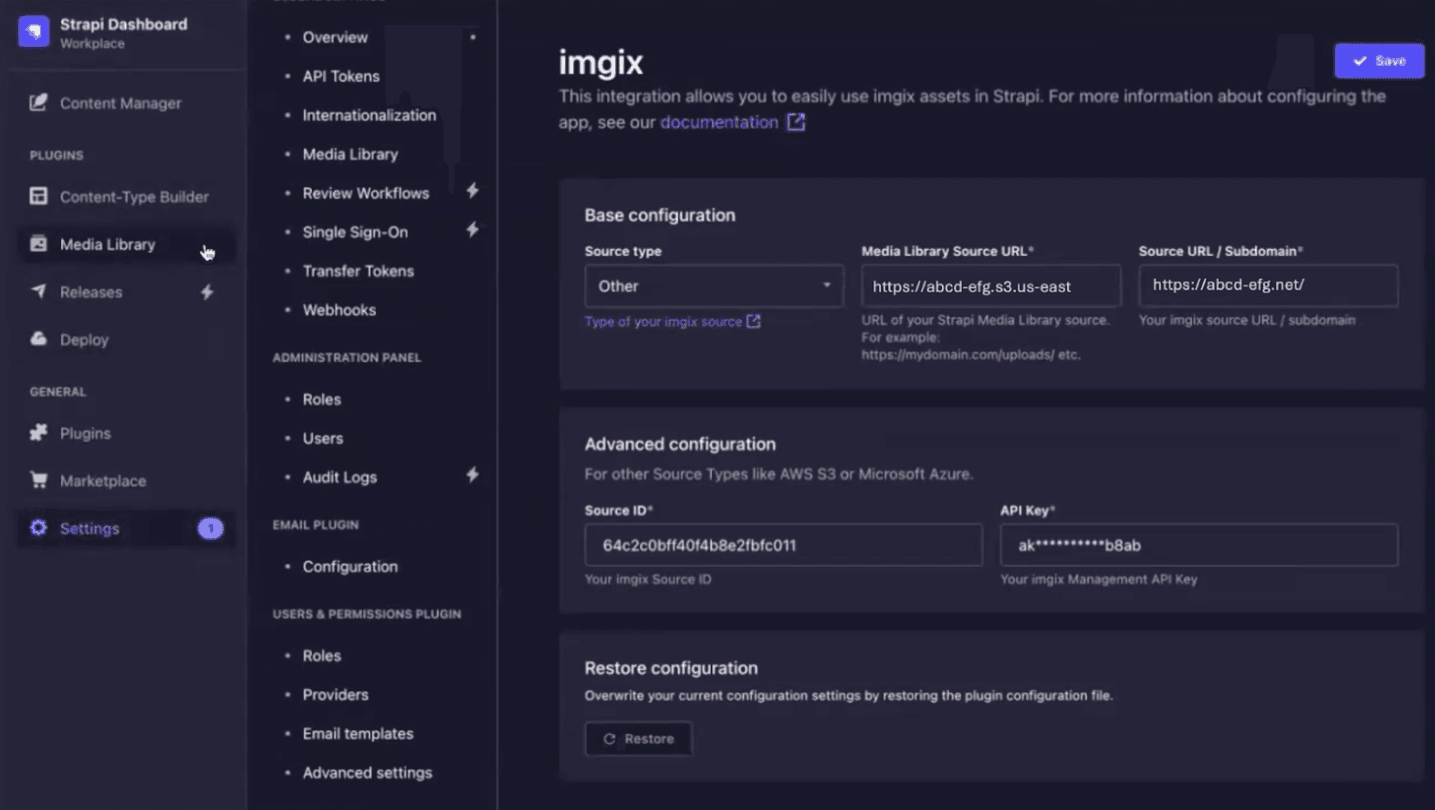Open Users under Administration Panel

click(x=323, y=438)
